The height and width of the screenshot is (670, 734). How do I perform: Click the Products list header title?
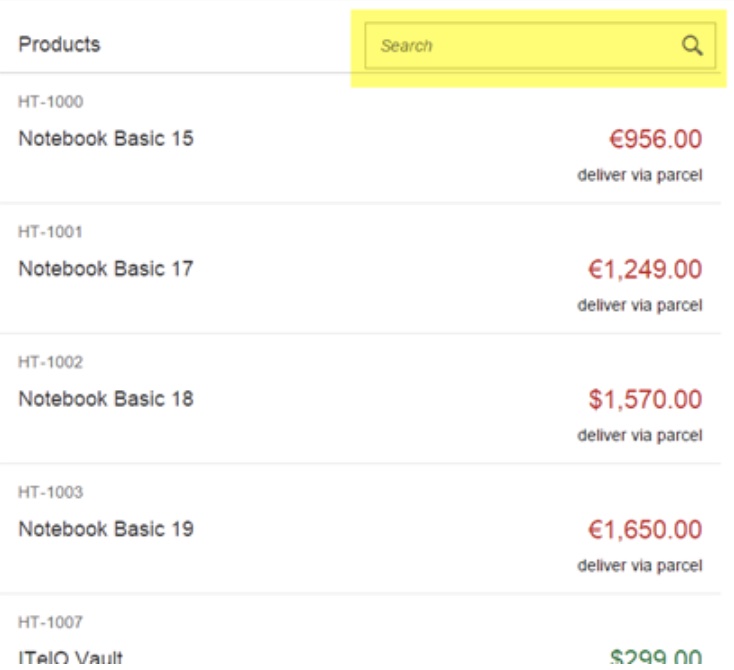[x=59, y=44]
